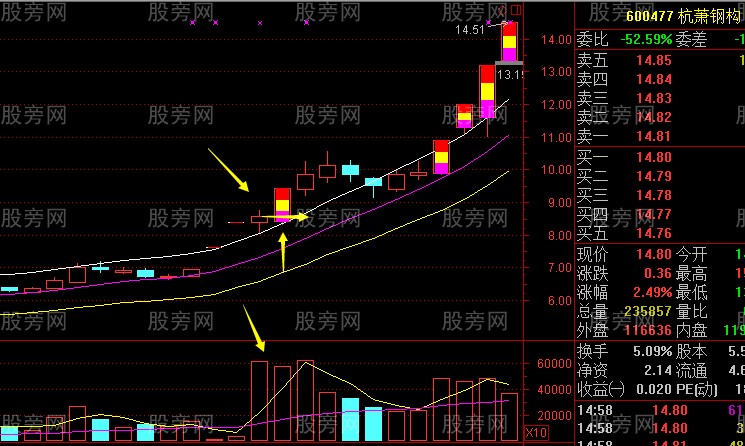745x446 pixels.
Task: Click the 总量 235857 value
Action: [648, 311]
